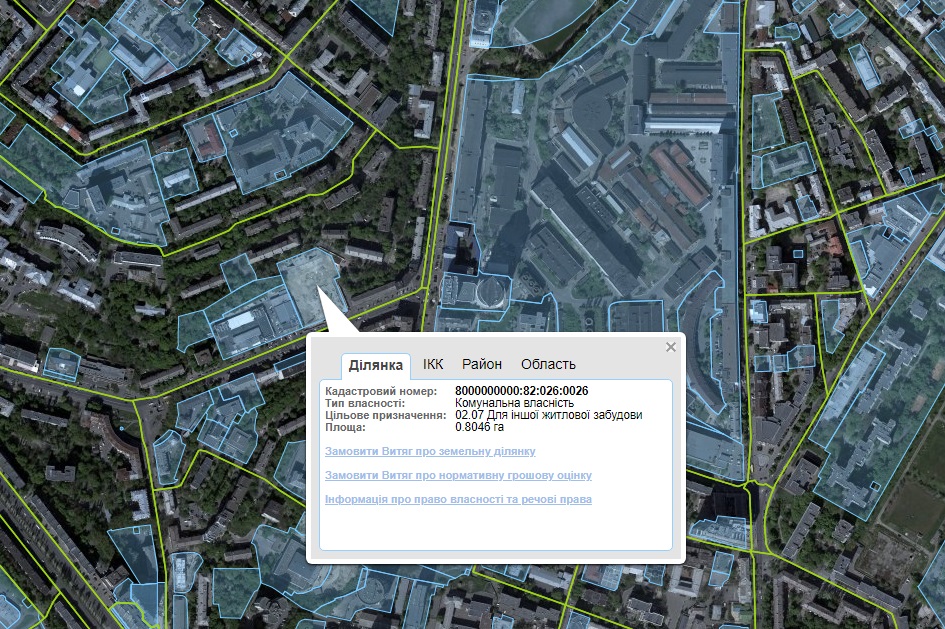Viewport: 945px width, 629px height.
Task: Click the cadastral number 8000000000:82:026:0026
Action: [x=521, y=391]
